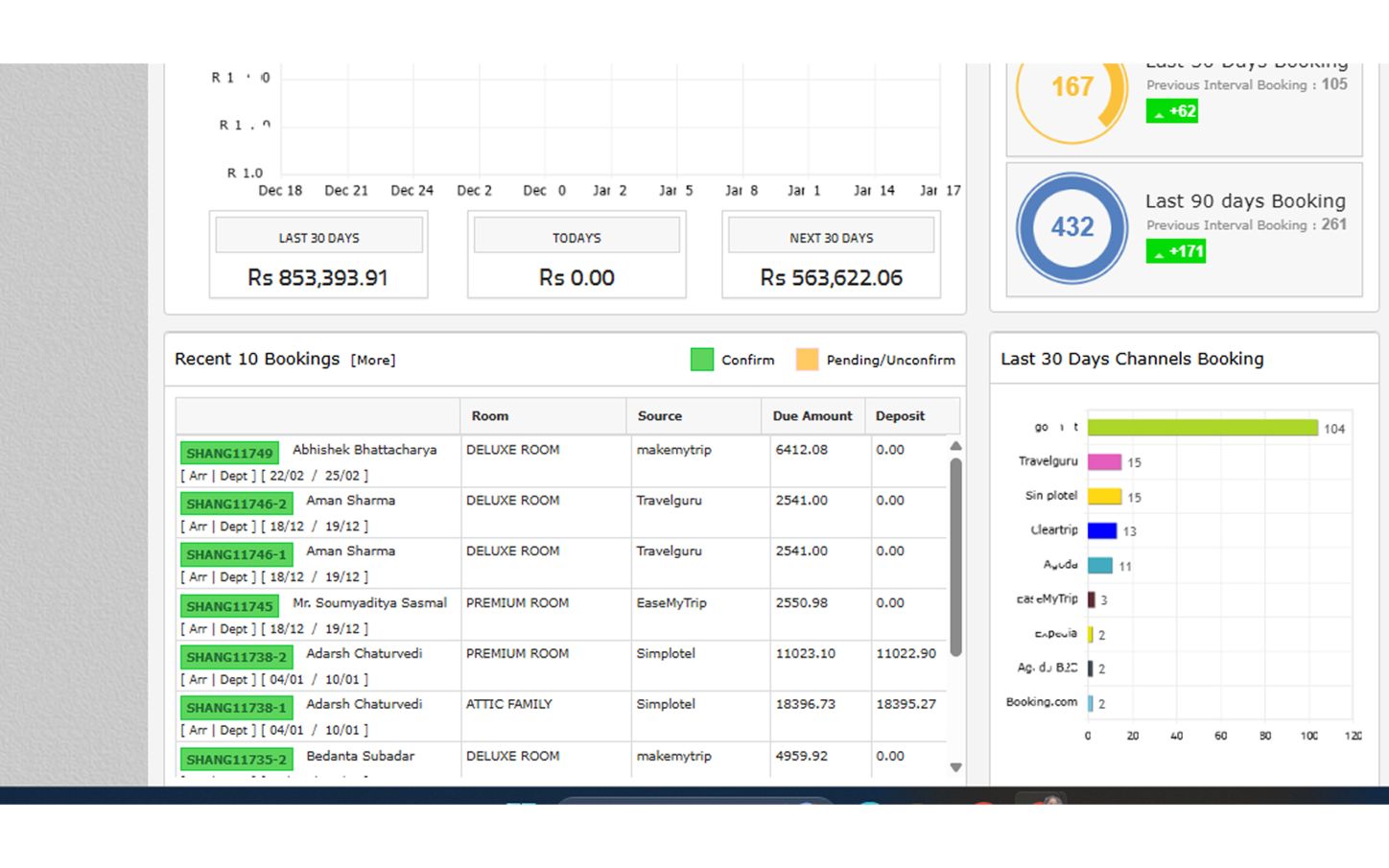Image resolution: width=1389 pixels, height=868 pixels.
Task: Click the [More] link beside Recent Bookings
Action: (x=373, y=361)
